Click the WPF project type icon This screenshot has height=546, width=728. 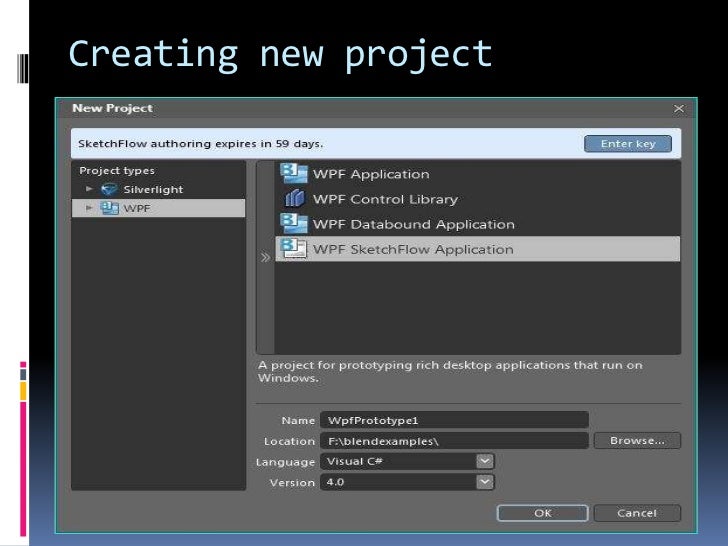[x=110, y=208]
